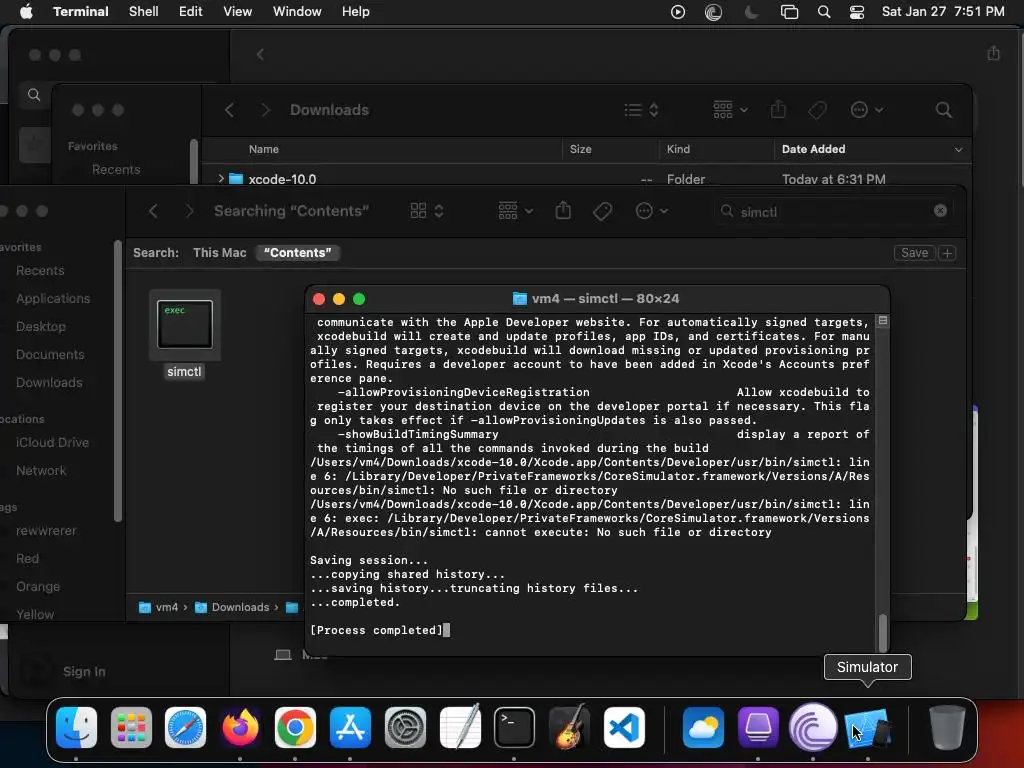Open the App Store Dock icon

(350, 727)
